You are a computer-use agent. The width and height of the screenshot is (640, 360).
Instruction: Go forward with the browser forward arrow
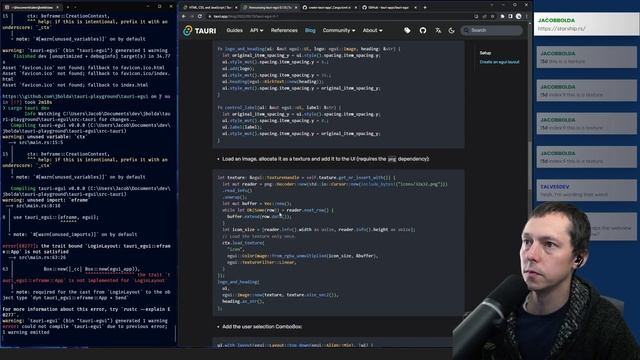coord(191,16)
